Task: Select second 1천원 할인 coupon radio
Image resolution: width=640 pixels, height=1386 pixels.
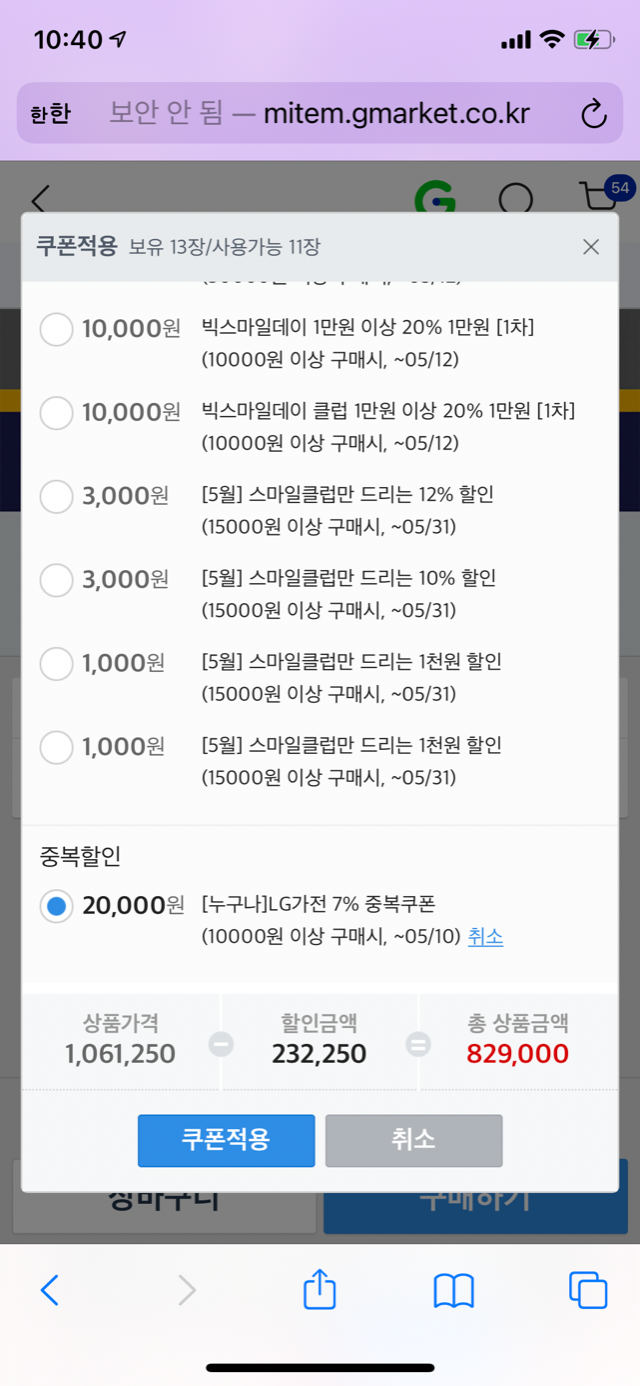Action: [x=56, y=746]
